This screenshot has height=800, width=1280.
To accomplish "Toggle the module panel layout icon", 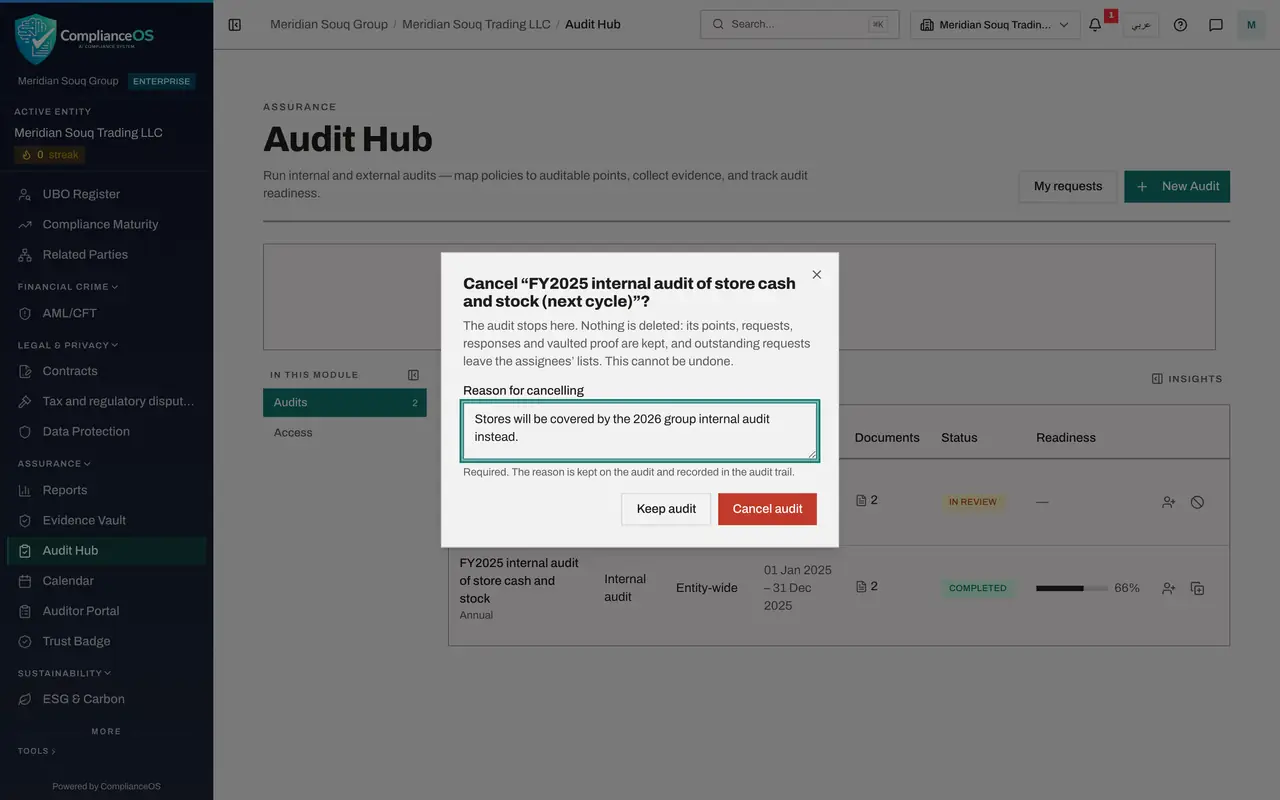I will point(413,375).
